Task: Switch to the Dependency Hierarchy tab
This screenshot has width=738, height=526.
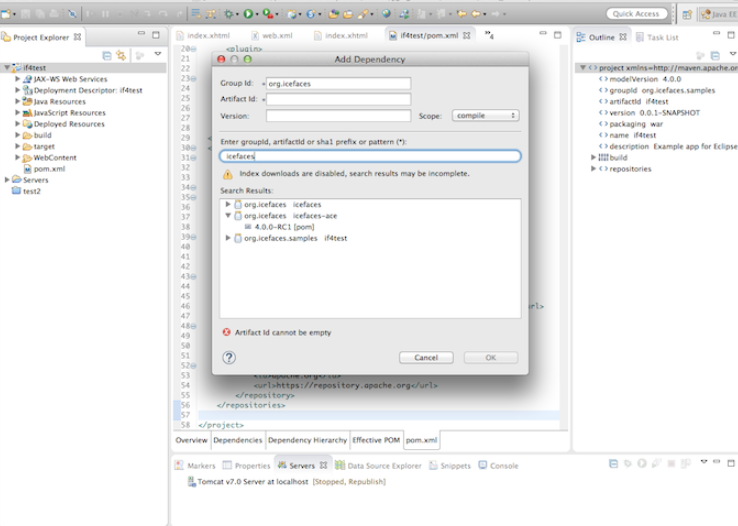Action: pos(307,440)
